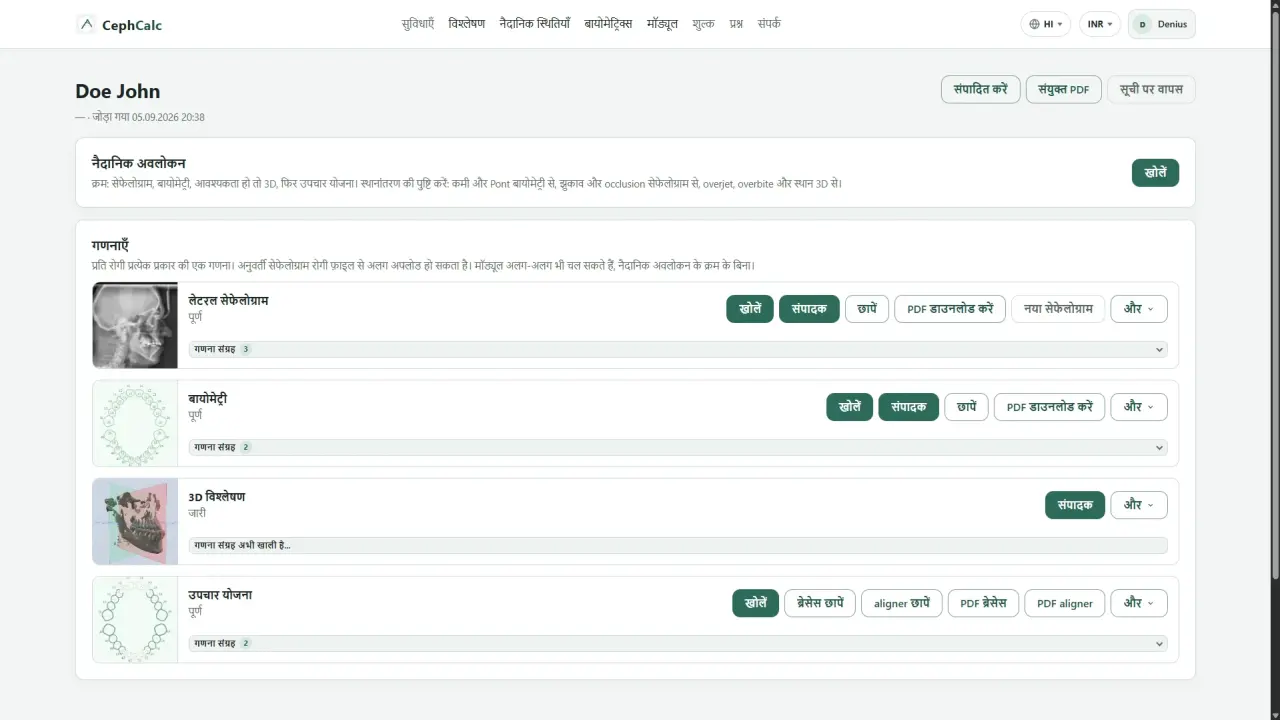Click the D user avatar icon
Viewport: 1280px width, 720px height.
(x=1142, y=24)
